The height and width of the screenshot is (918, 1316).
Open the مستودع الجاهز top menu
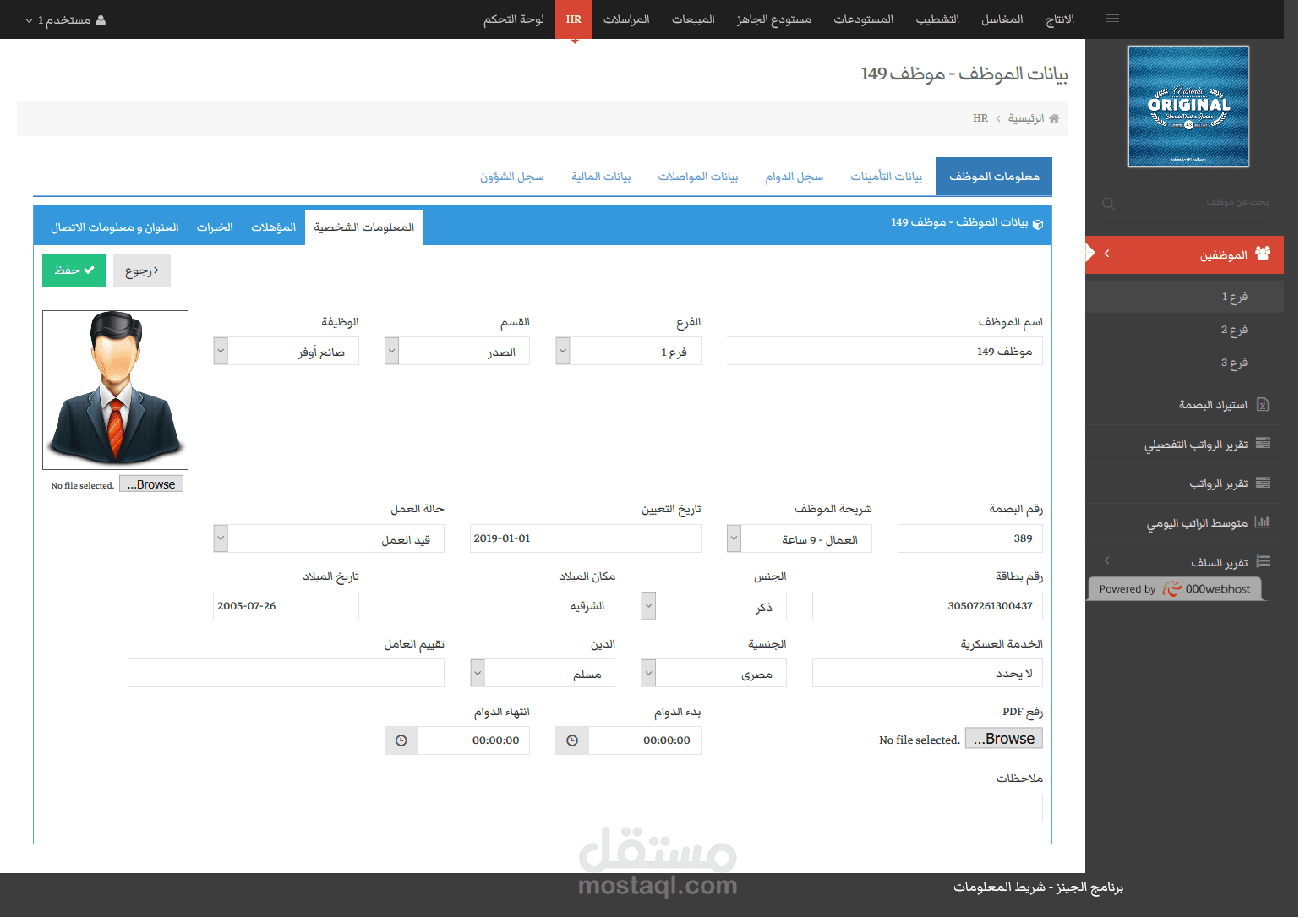[x=773, y=19]
